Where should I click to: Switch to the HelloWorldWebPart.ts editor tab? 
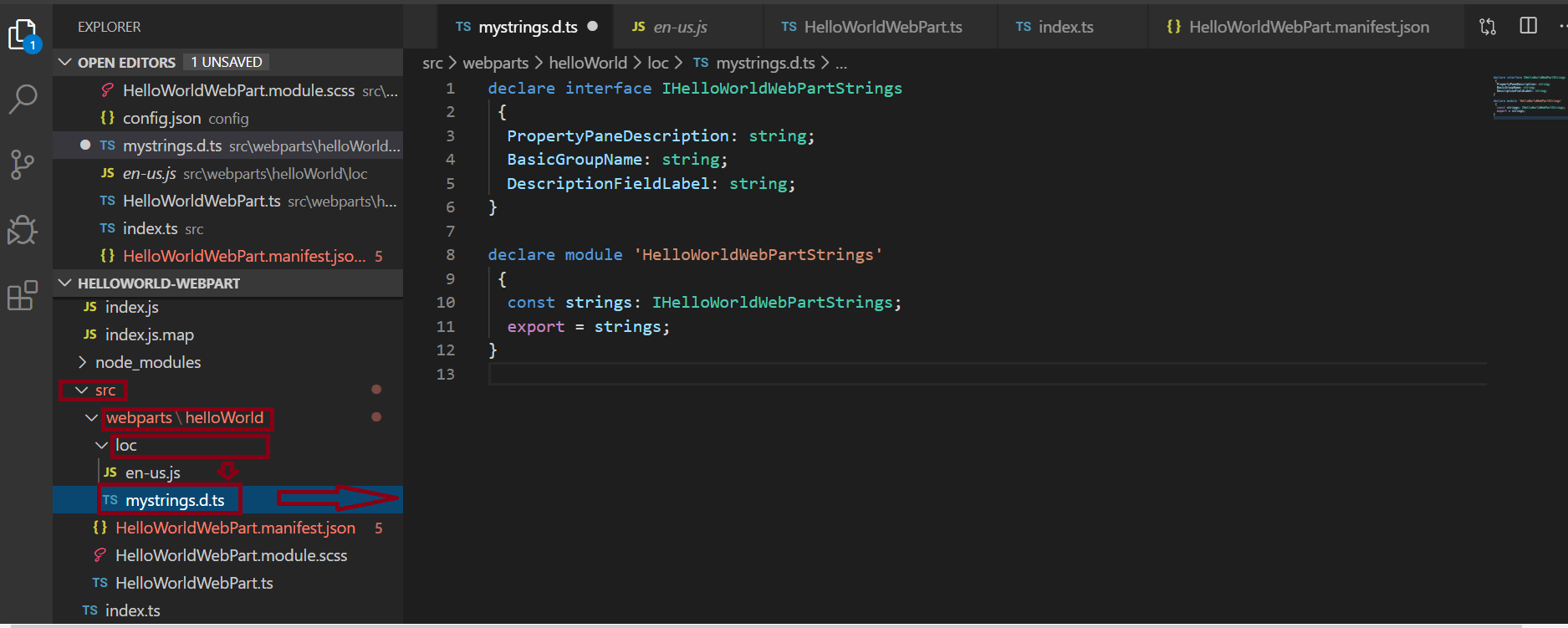click(x=881, y=27)
